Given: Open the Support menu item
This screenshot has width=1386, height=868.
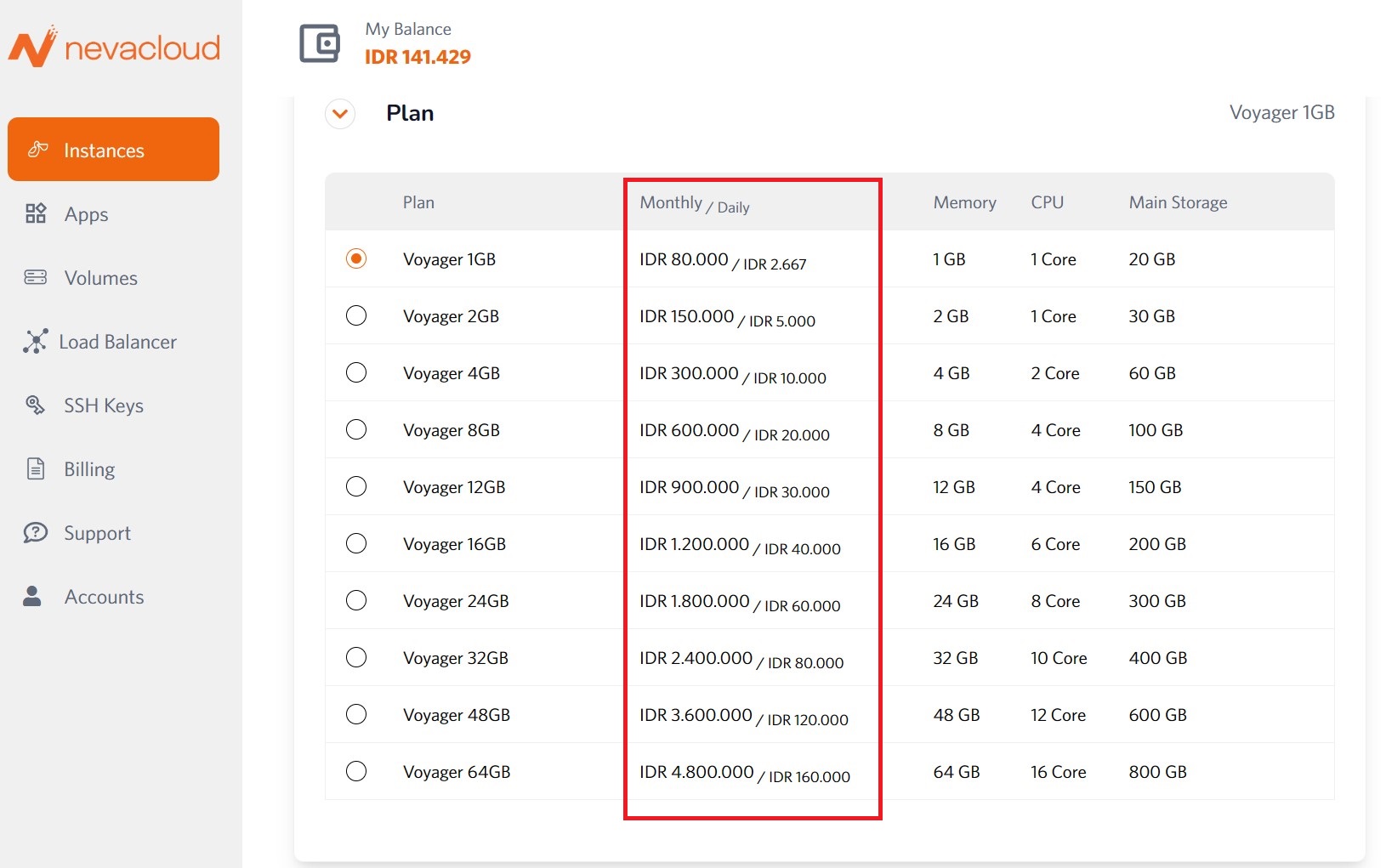Looking at the screenshot, I should 96,533.
